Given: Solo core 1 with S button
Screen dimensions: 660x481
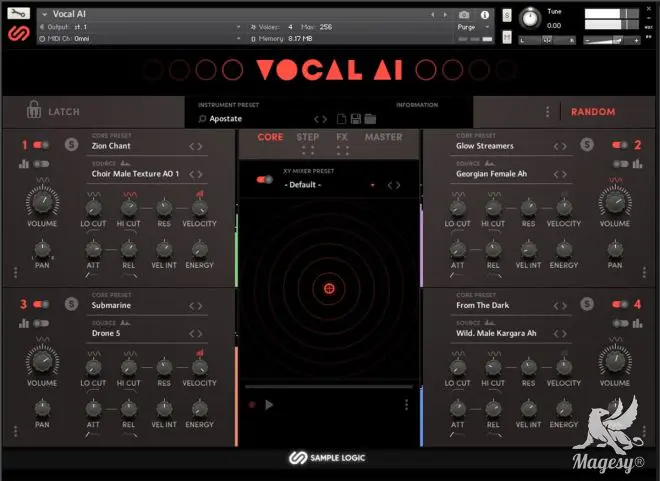Looking at the screenshot, I should coord(72,145).
